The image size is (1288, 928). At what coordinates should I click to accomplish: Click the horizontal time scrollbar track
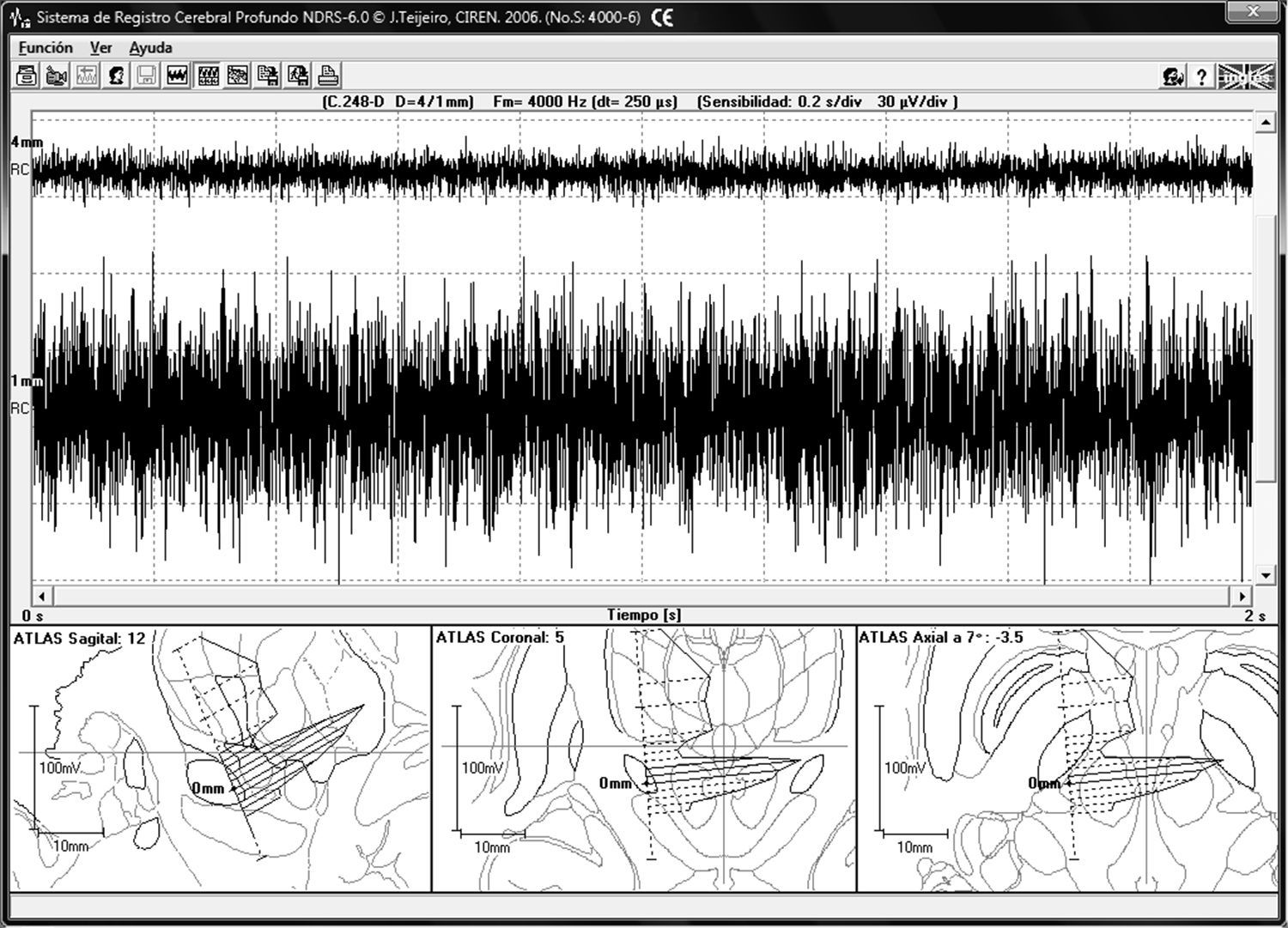click(641, 595)
